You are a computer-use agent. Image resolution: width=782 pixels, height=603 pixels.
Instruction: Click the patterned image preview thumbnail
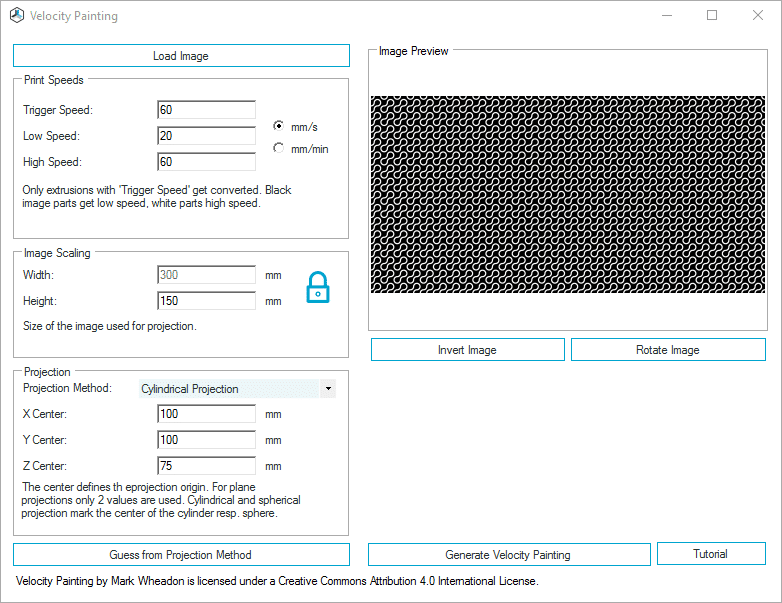568,195
